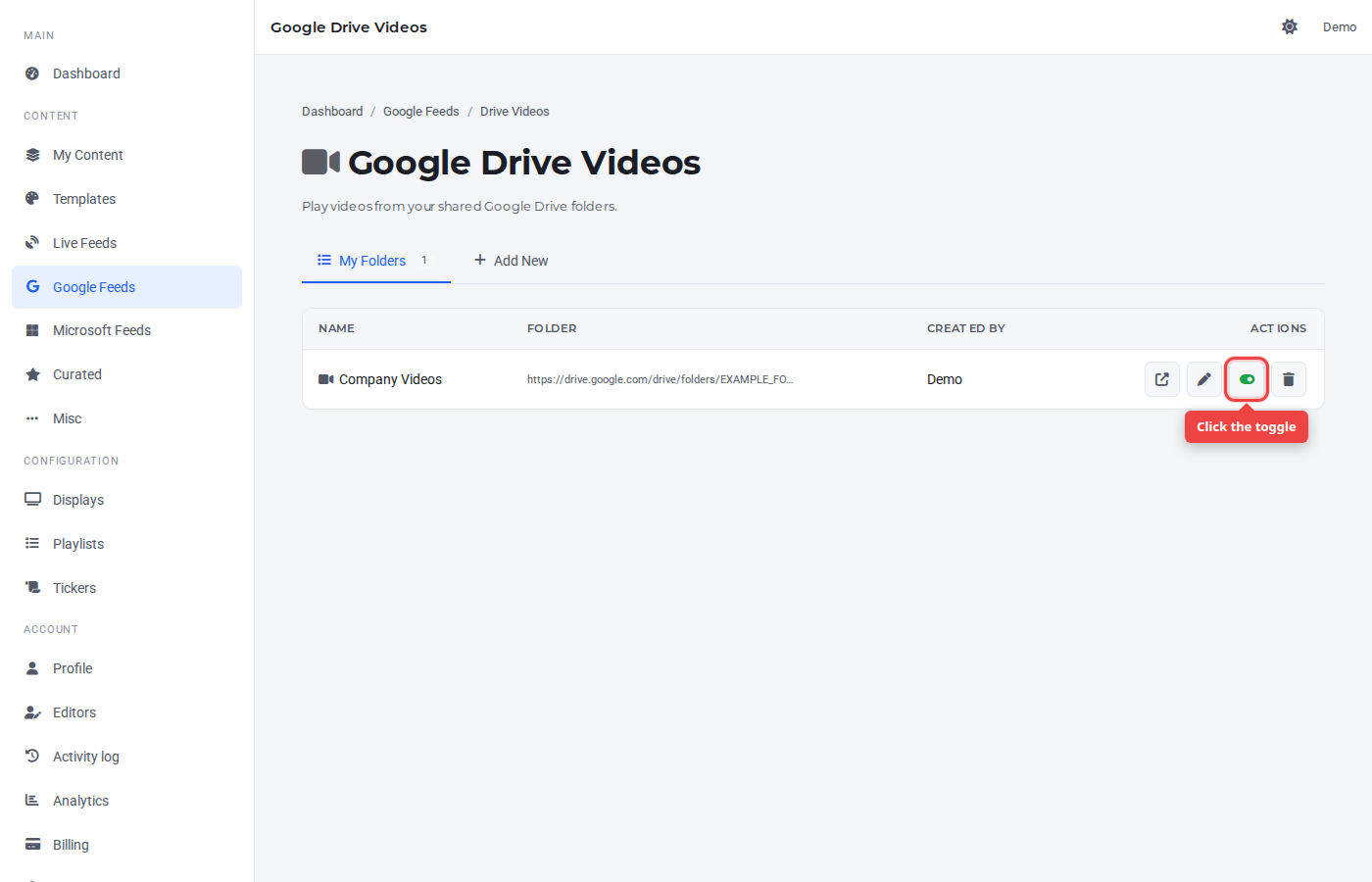Open Profile settings
The image size is (1372, 882).
pyautogui.click(x=127, y=668)
